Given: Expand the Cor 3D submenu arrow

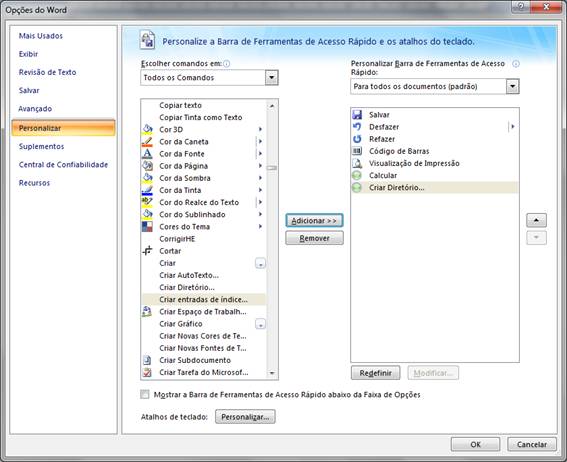Looking at the screenshot, I should [x=260, y=129].
